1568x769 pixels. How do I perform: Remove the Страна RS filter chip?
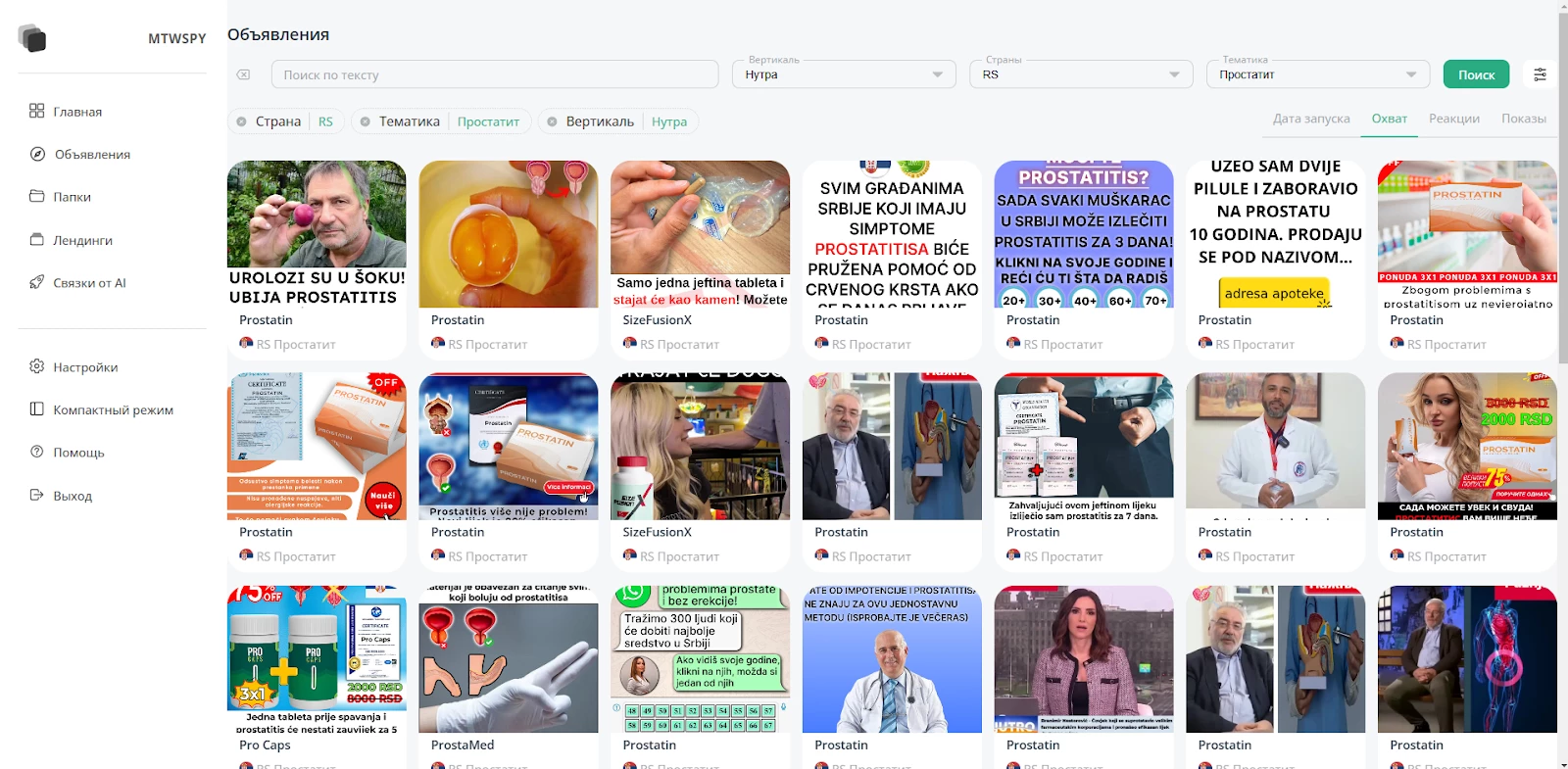tap(242, 121)
